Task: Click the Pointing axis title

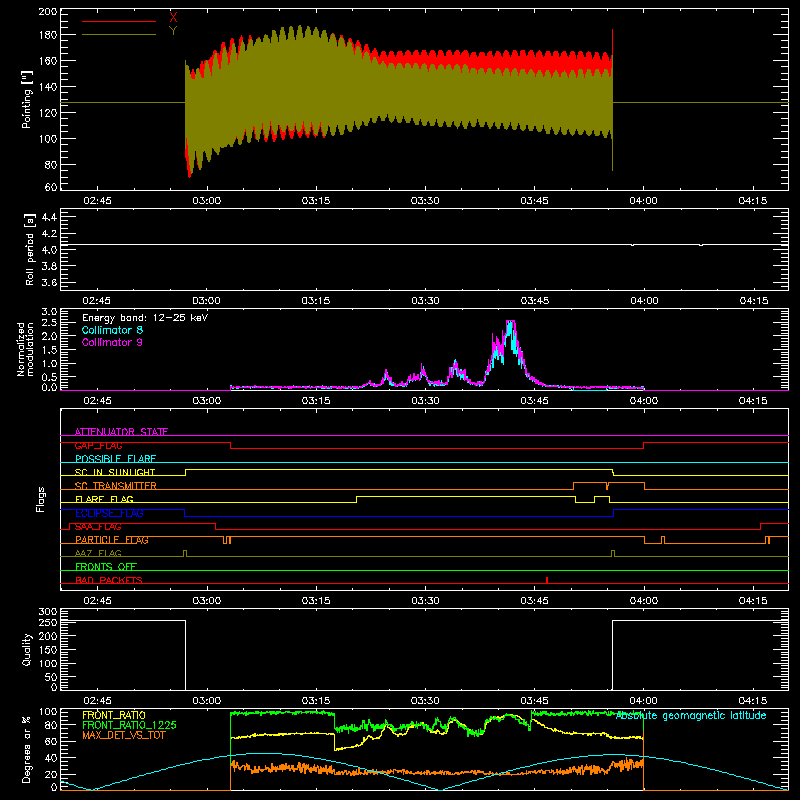Action: pyautogui.click(x=27, y=99)
